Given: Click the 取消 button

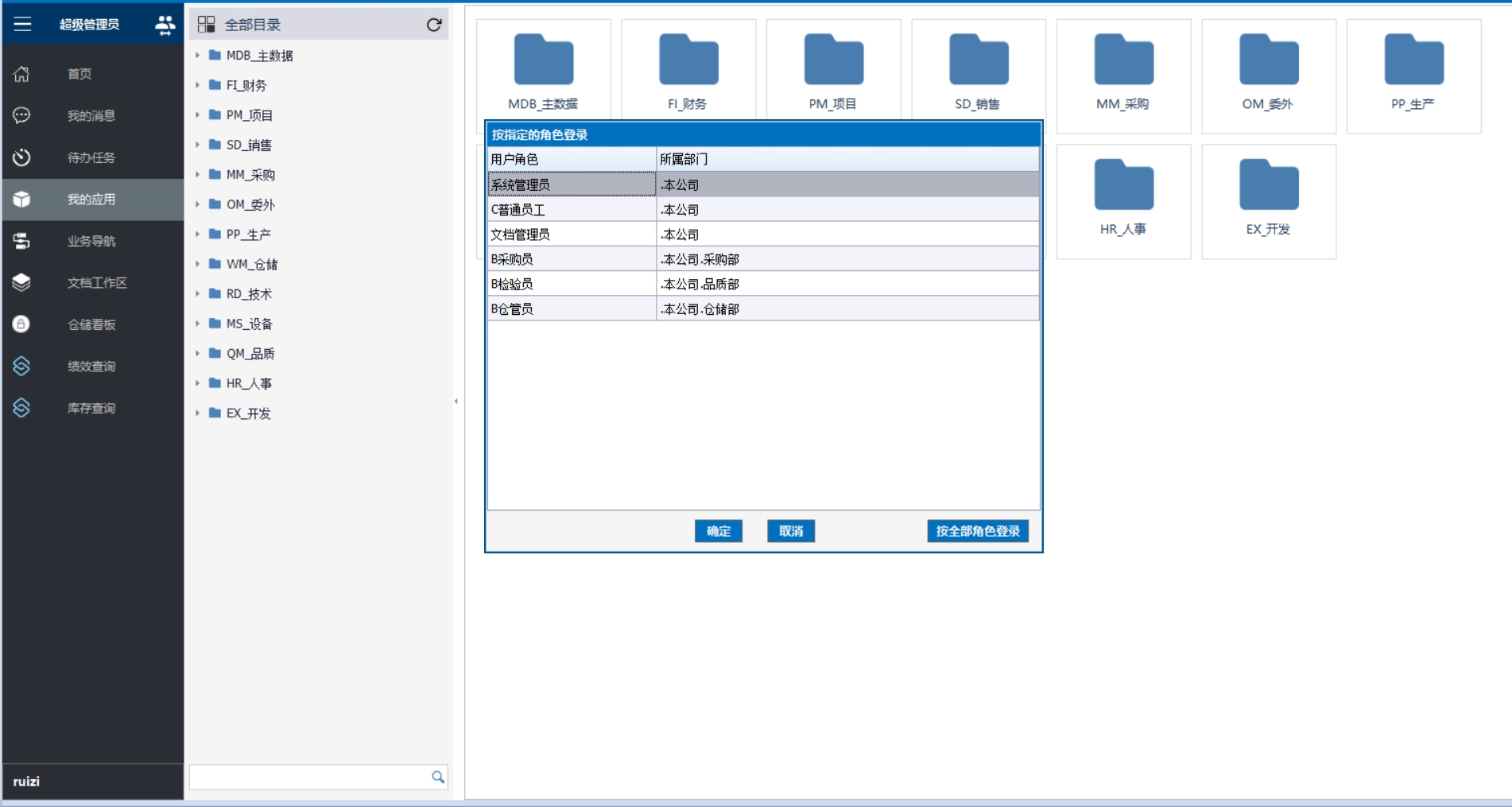Looking at the screenshot, I should click(791, 531).
